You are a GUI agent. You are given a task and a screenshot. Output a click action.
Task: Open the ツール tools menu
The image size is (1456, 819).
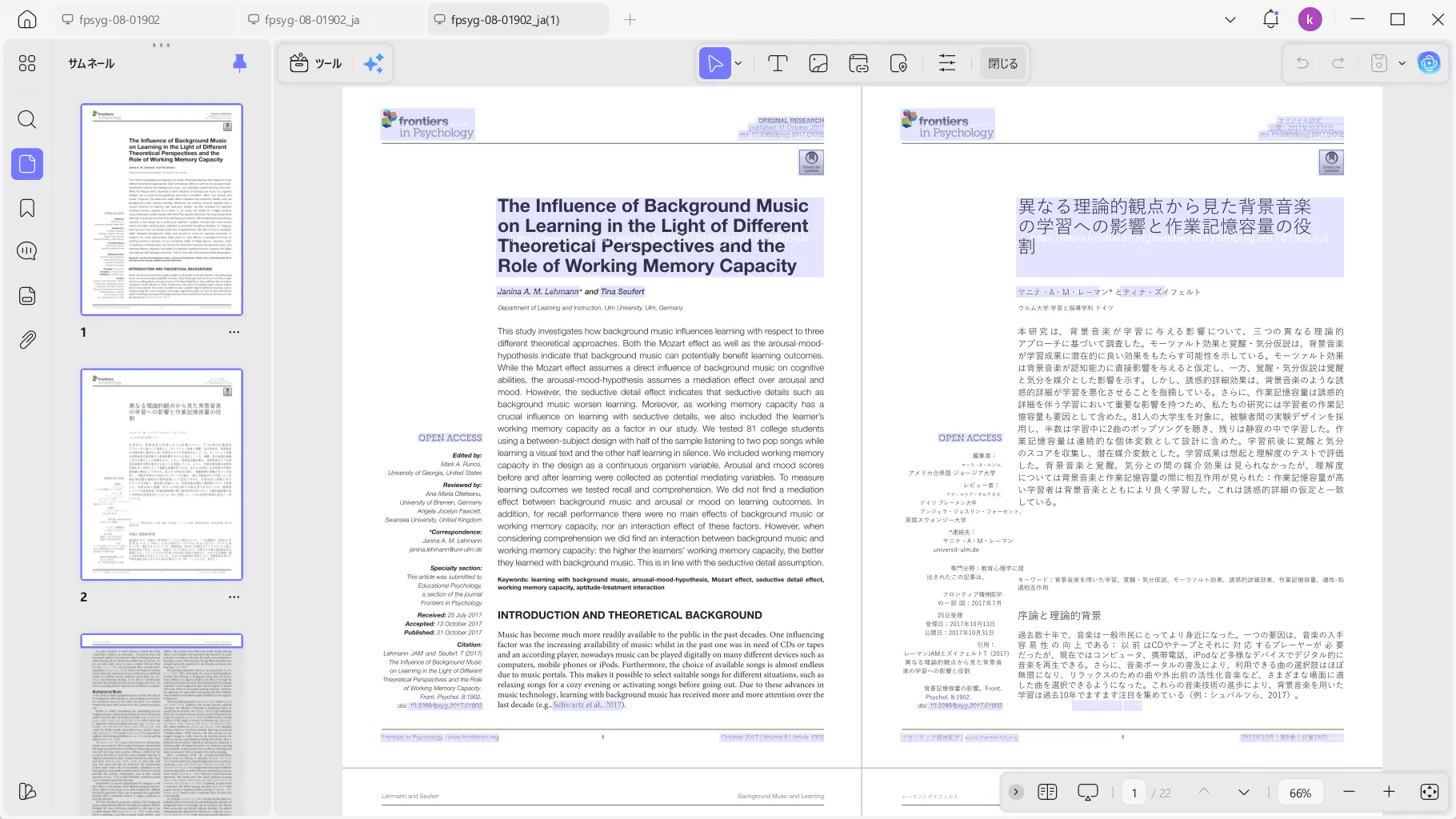316,63
